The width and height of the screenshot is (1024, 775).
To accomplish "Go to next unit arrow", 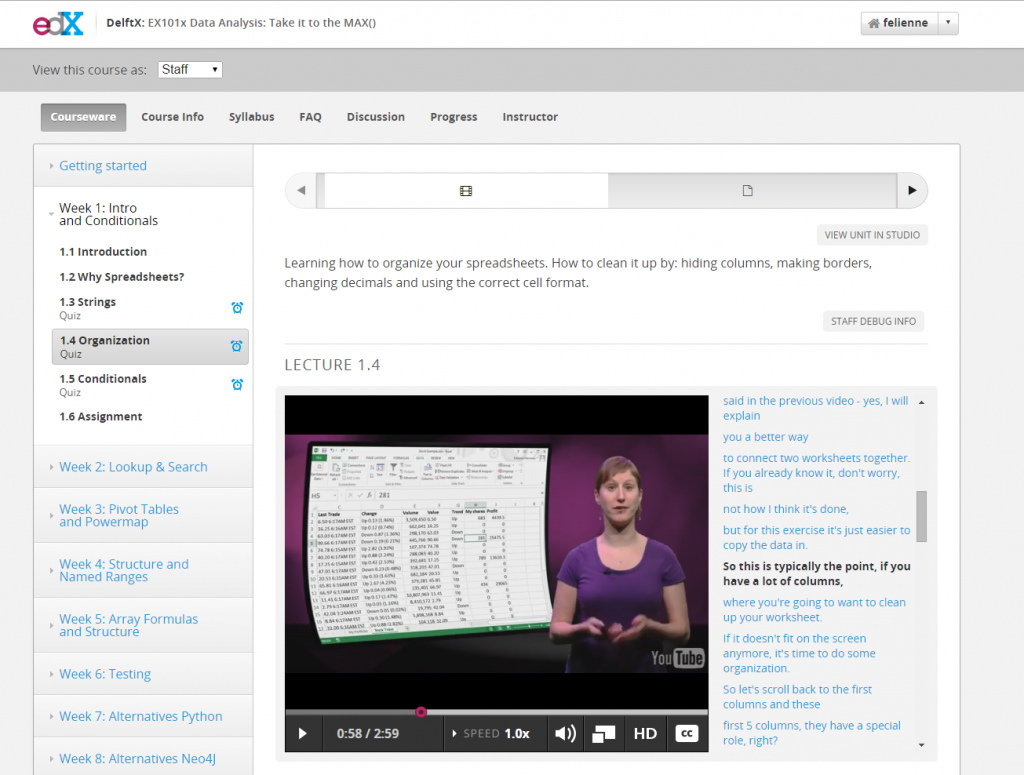I will point(911,191).
